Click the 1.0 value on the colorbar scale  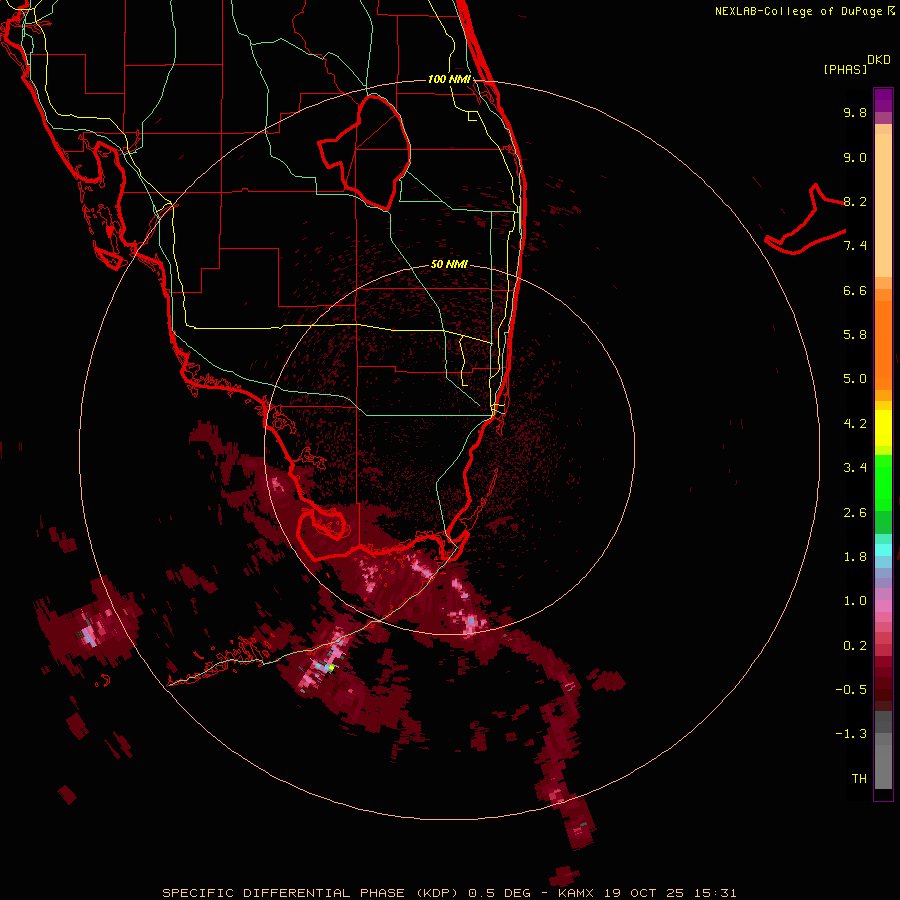(x=855, y=601)
